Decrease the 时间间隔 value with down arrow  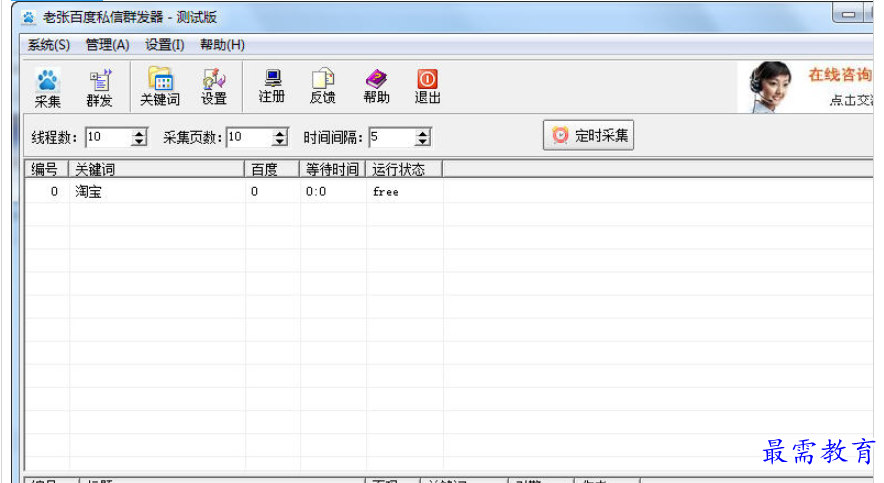422,141
